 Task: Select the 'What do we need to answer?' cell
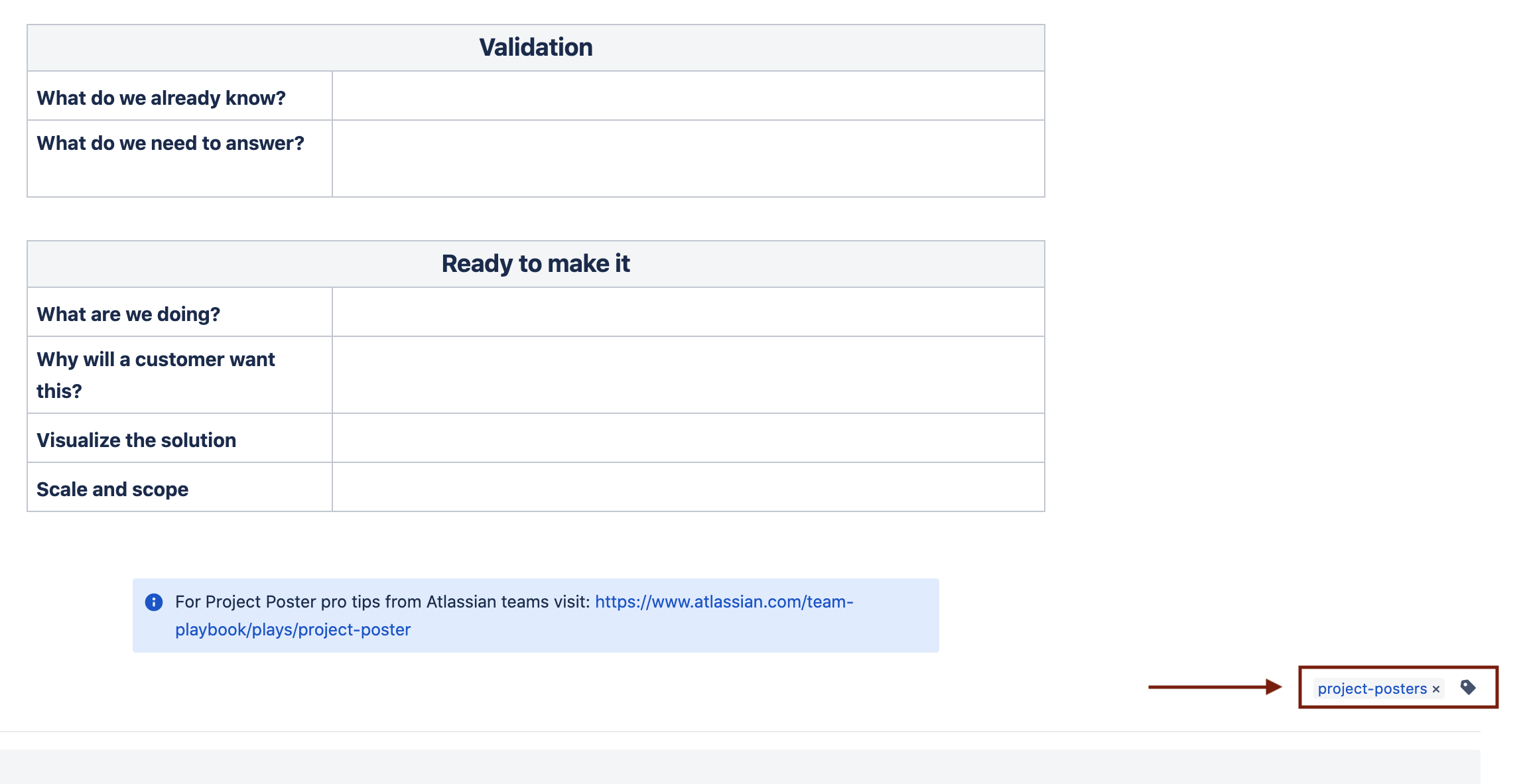(x=170, y=143)
